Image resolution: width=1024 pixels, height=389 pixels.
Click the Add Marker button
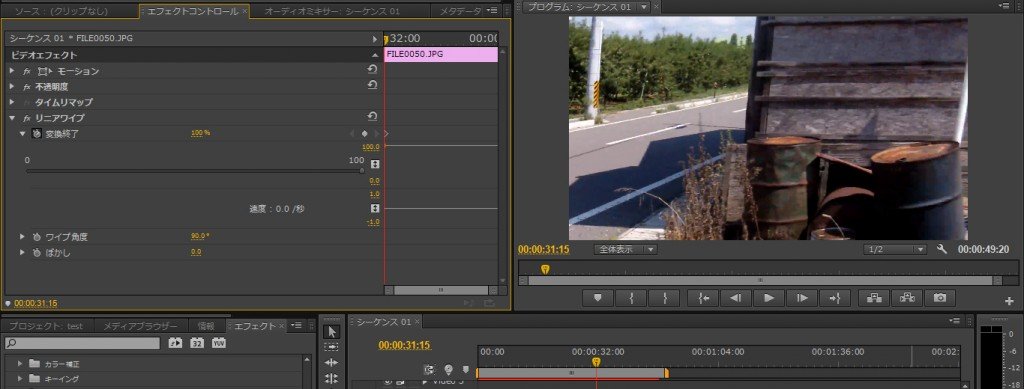tap(598, 298)
